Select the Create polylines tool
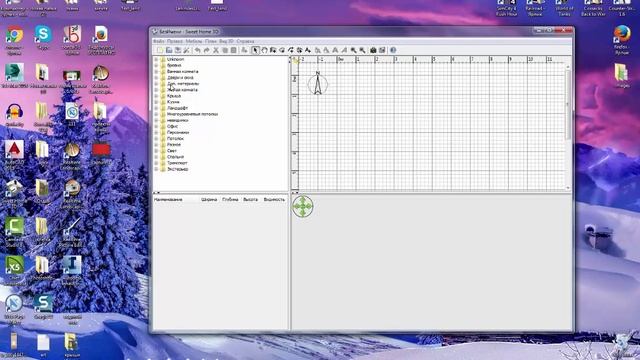The height and width of the screenshot is (360, 640). pyautogui.click(x=291, y=50)
